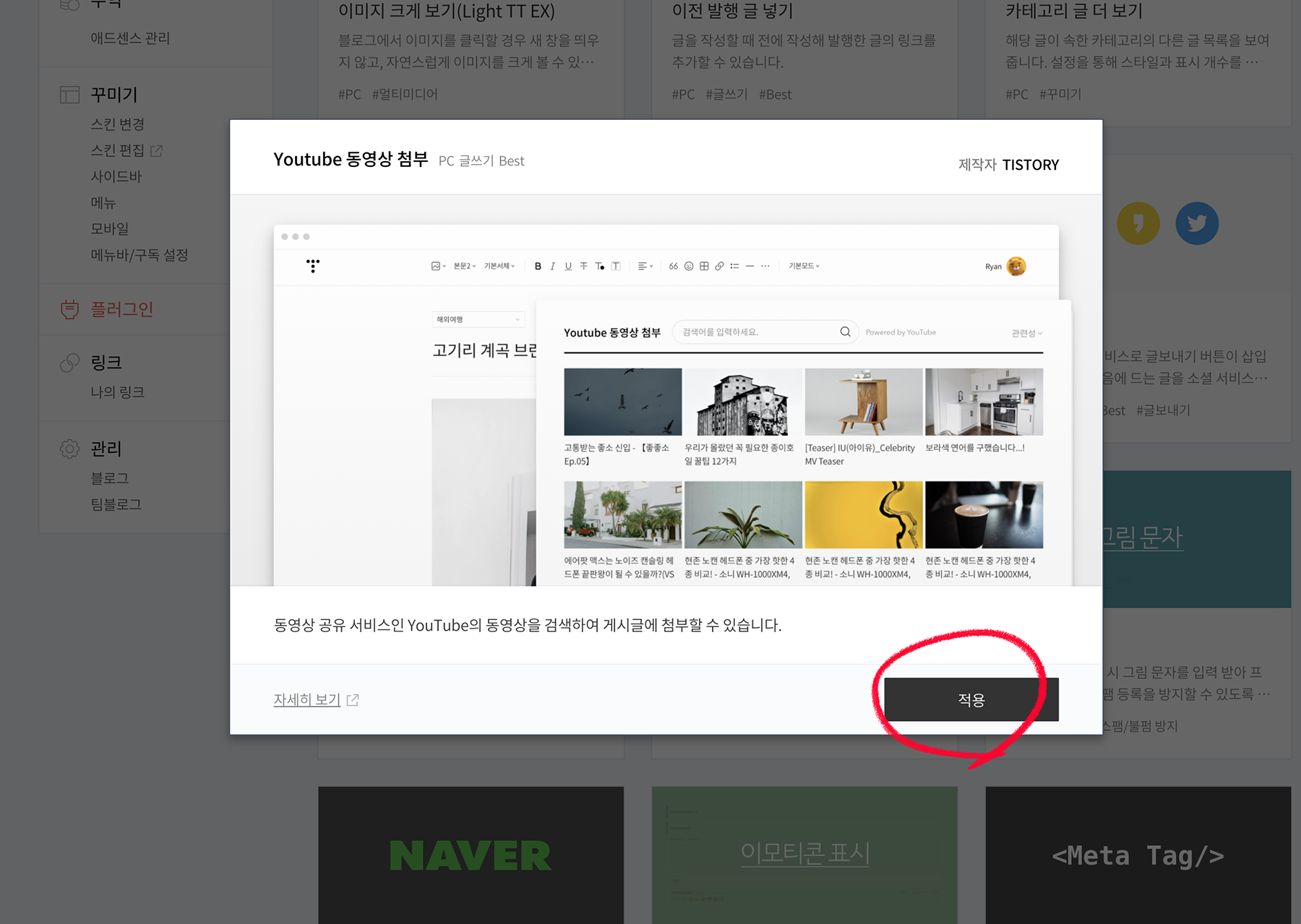The height and width of the screenshot is (924, 1301).
Task: Open the 본문2 paragraph style dropdown
Action: [x=465, y=266]
